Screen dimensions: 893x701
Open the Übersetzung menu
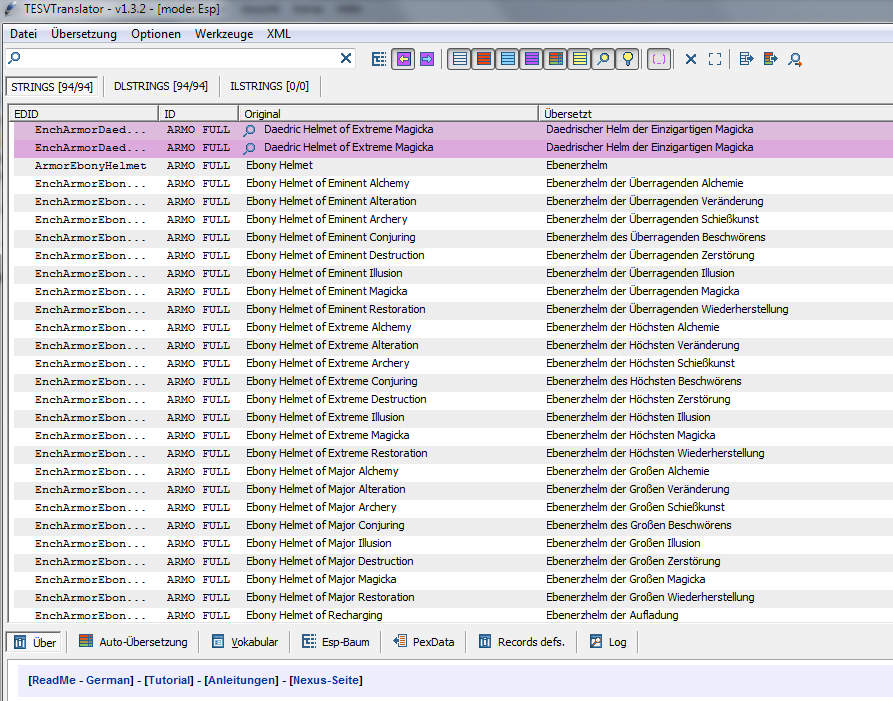83,34
